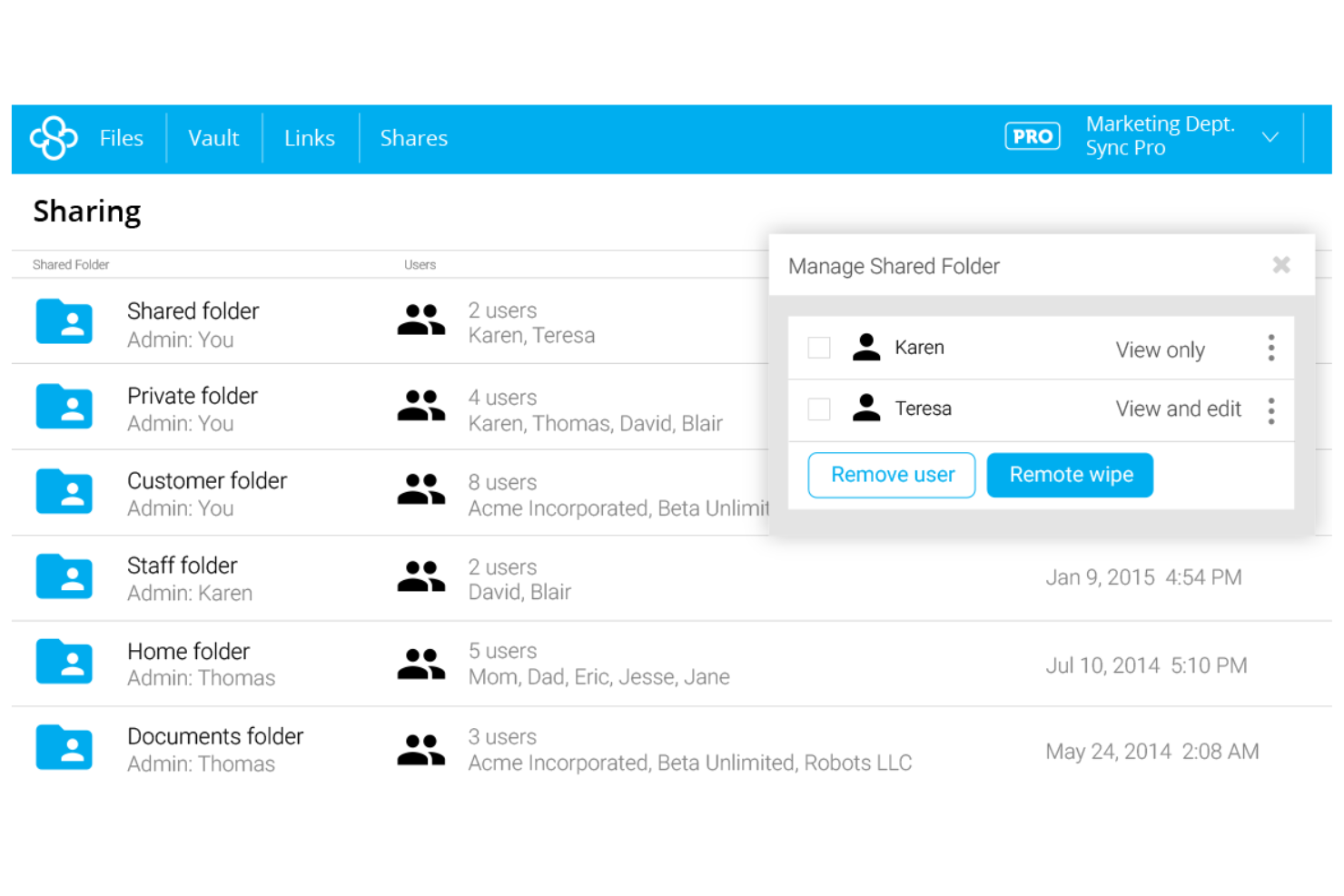Screen dimensions: 1344x896
Task: Click the Sync cloud logo icon
Action: [x=54, y=138]
